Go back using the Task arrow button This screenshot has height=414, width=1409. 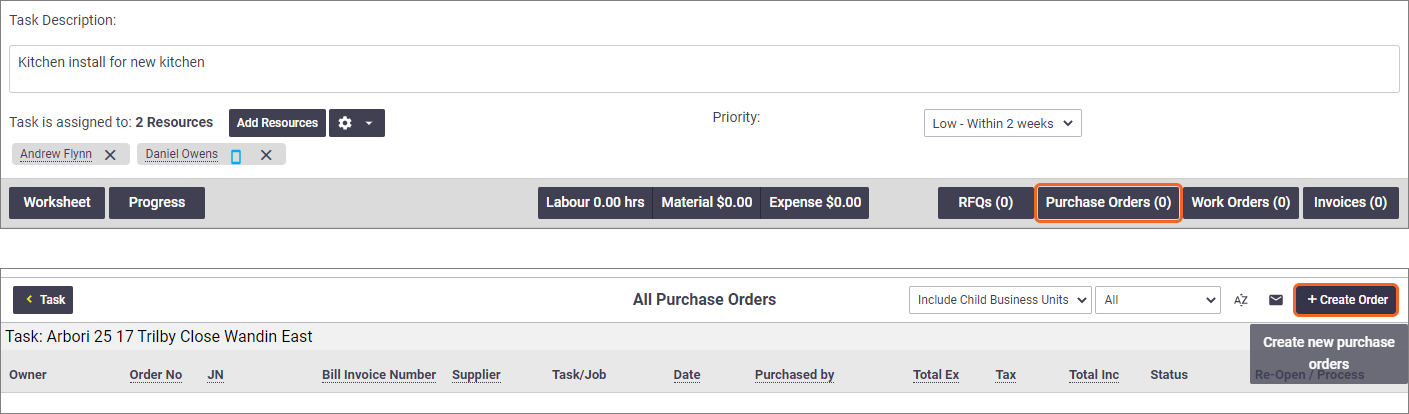tap(43, 300)
